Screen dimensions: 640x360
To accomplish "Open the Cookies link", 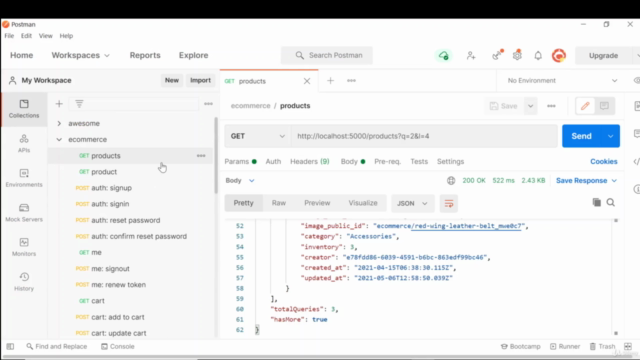I will coord(604,162).
